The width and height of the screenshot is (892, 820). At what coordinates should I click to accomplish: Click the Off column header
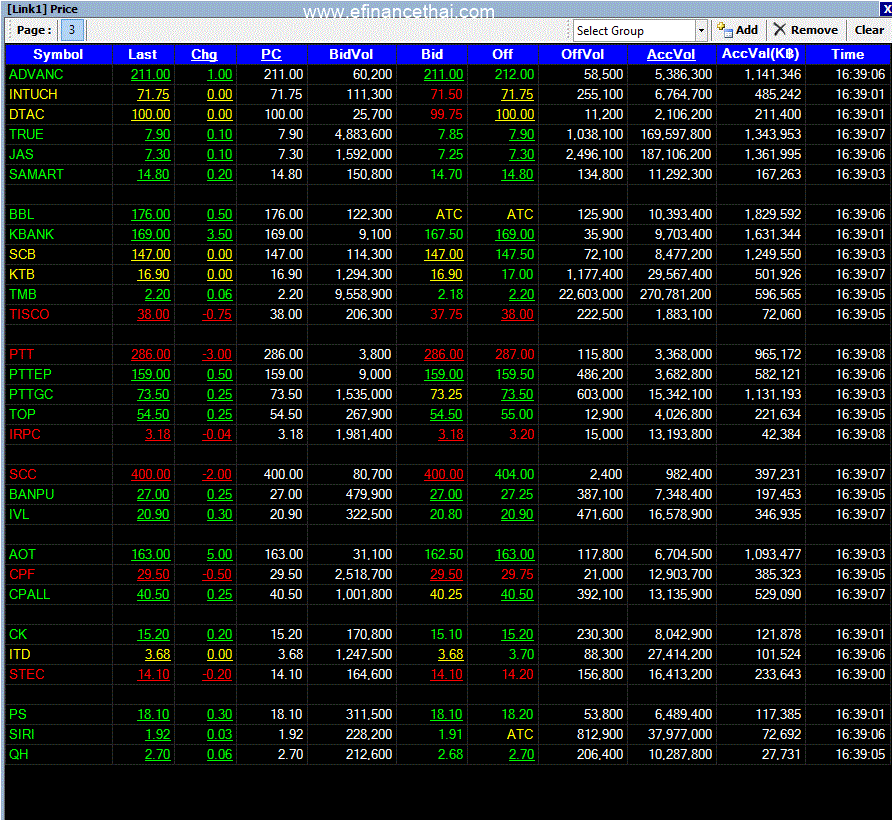(502, 55)
